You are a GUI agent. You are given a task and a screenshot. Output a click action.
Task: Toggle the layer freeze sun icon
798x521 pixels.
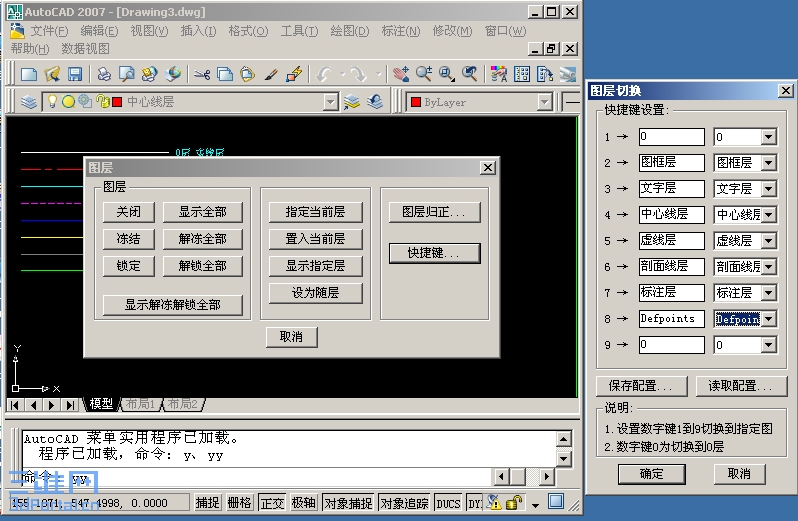tap(68, 102)
